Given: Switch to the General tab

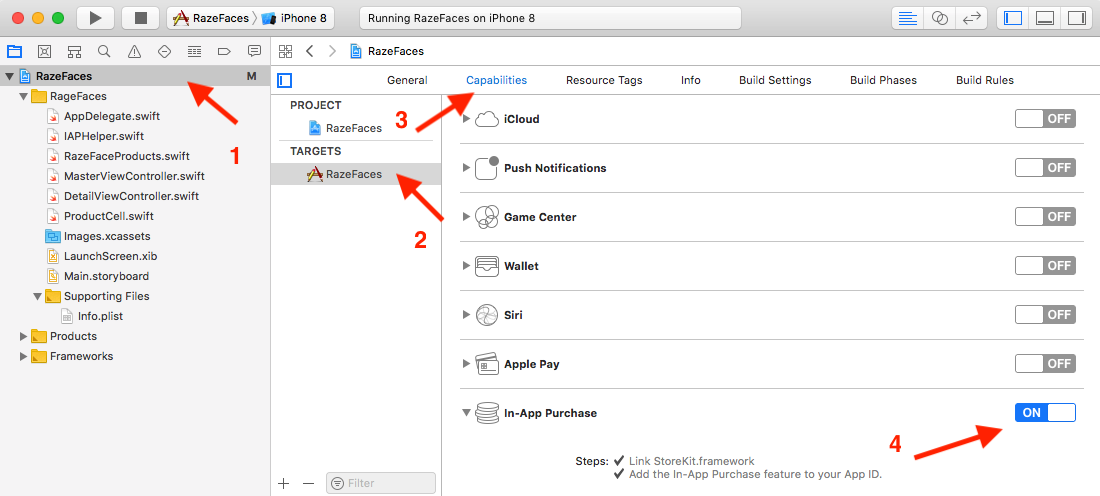Looking at the screenshot, I should (x=407, y=80).
